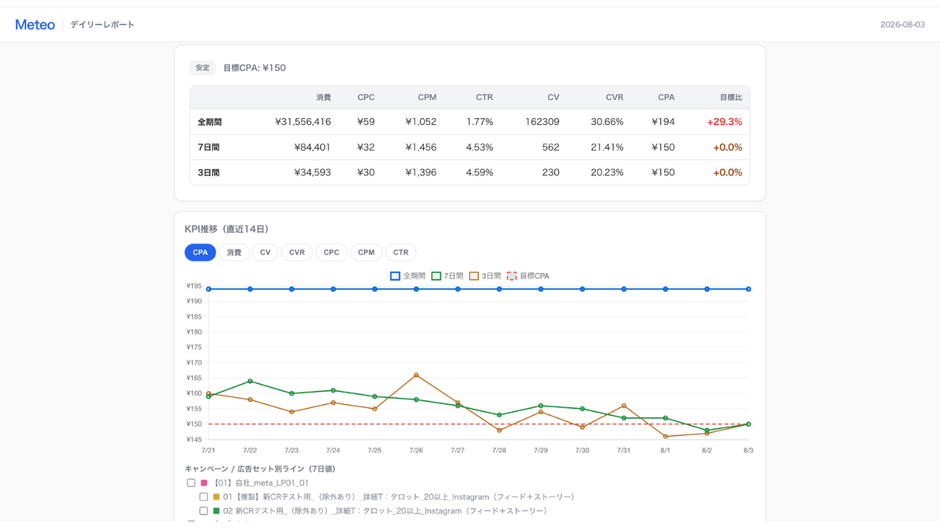Switch chart to CV tab
The width and height of the screenshot is (940, 528).
265,252
